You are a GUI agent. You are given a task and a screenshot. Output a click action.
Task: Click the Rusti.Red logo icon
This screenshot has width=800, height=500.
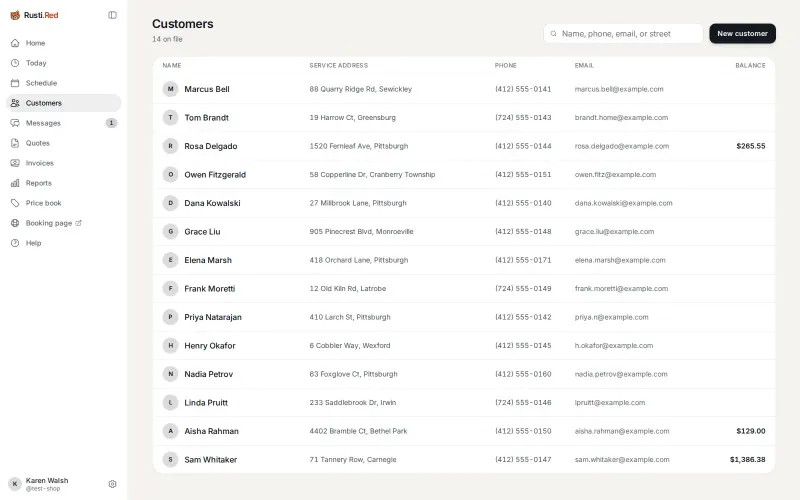coord(15,15)
